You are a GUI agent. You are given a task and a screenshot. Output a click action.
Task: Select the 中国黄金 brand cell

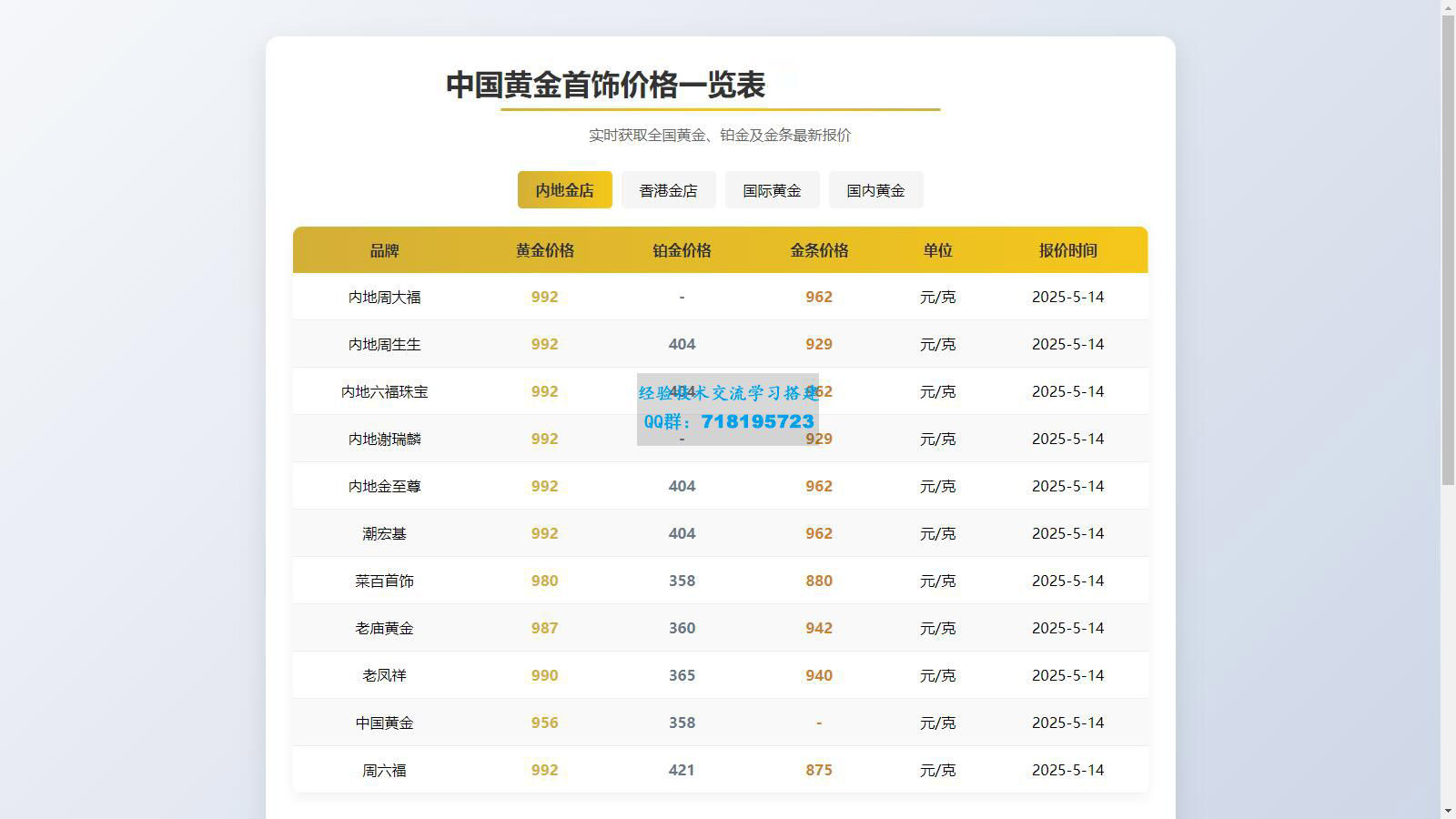[x=384, y=723]
